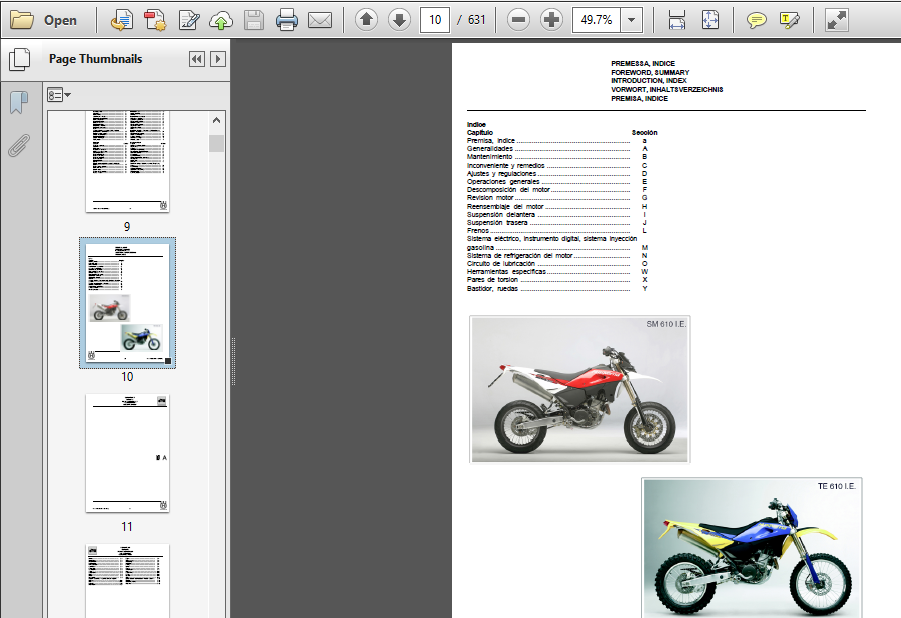Click the Page Thumbnails panel icon

20,59
